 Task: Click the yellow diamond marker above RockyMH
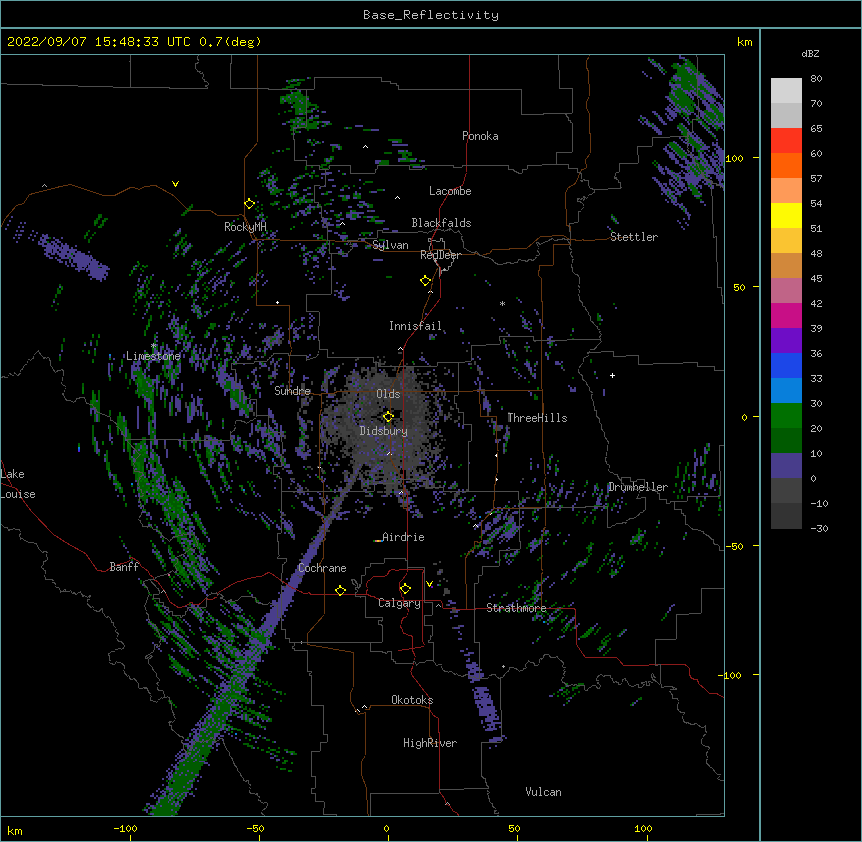coord(249,204)
